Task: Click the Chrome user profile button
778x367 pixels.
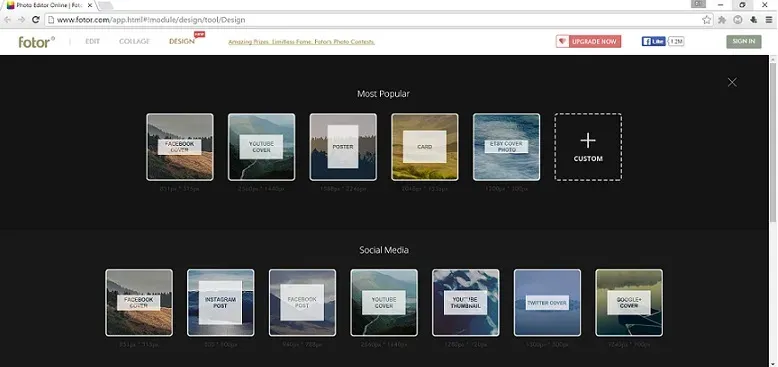Action: 699,4
